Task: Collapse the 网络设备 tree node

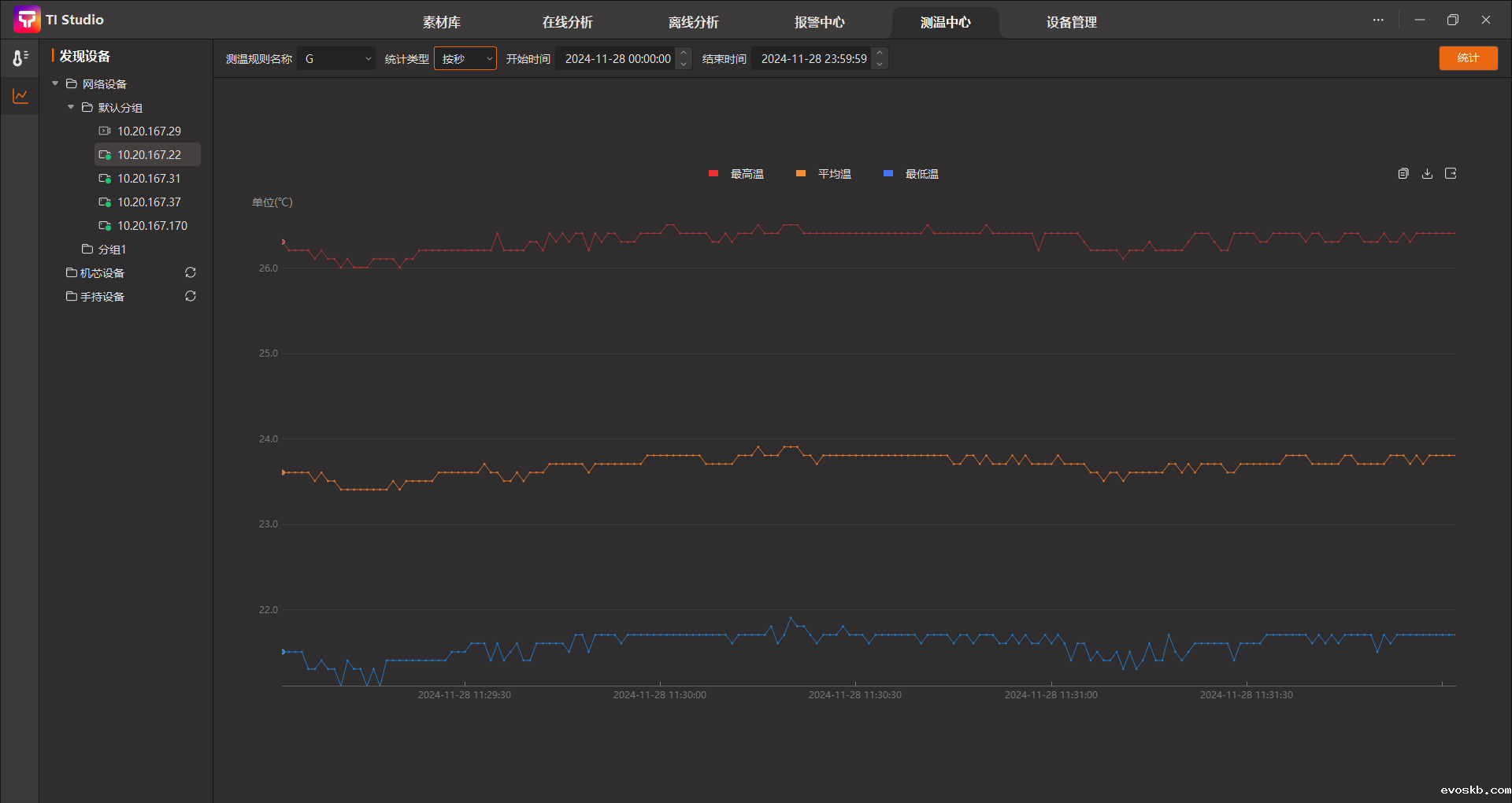Action: 55,83
